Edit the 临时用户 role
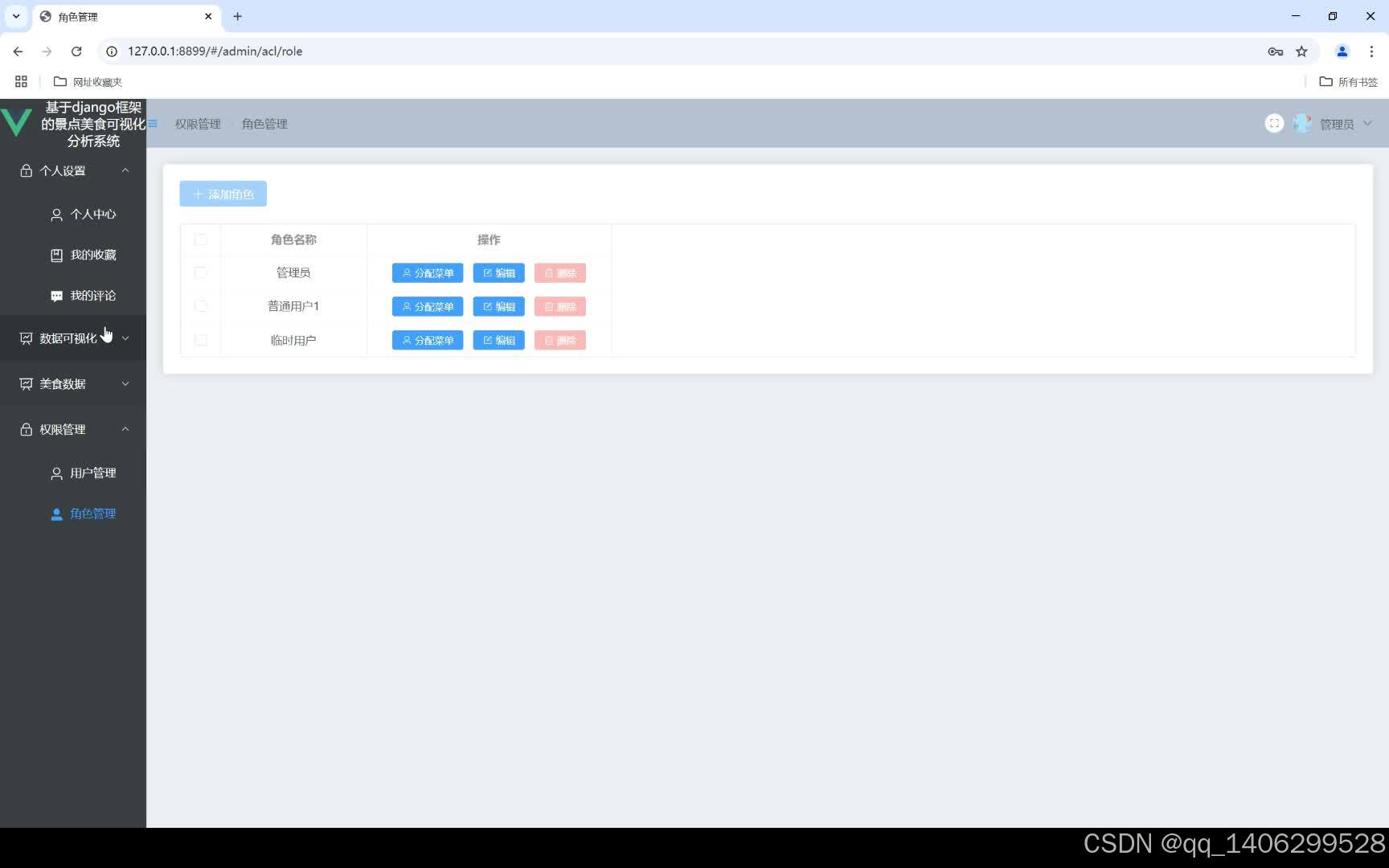Viewport: 1389px width, 868px height. 498,341
